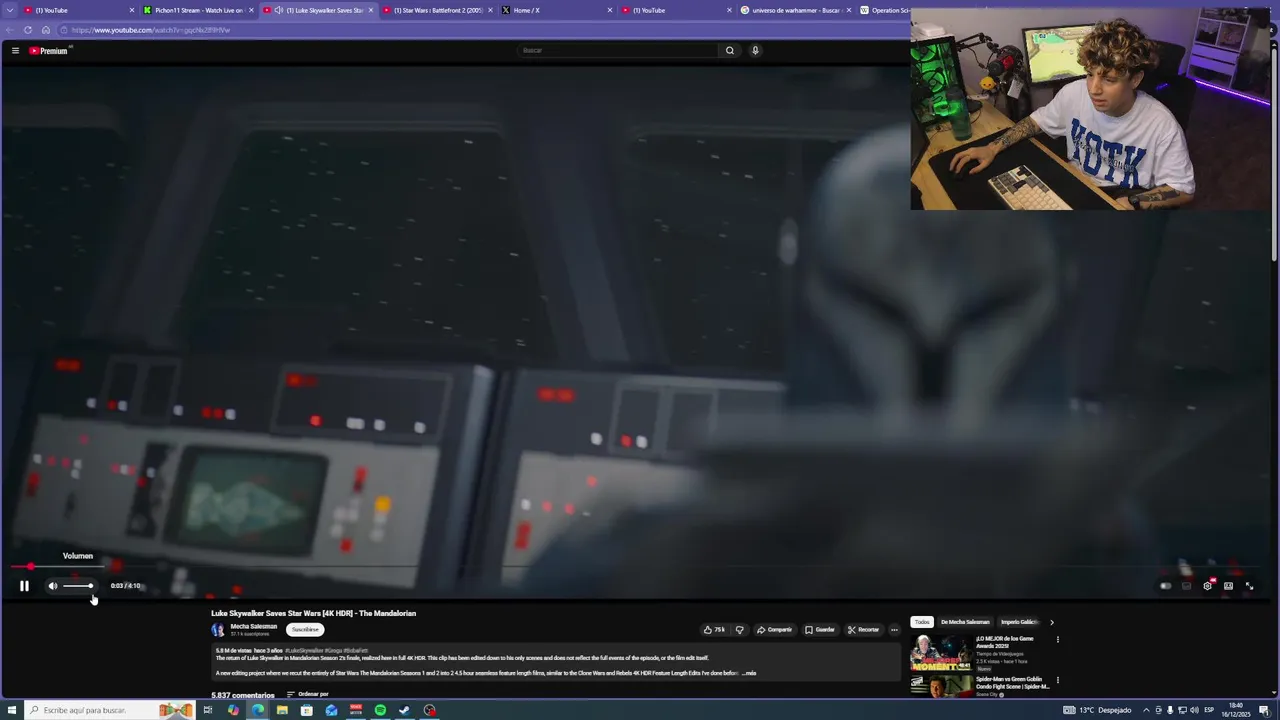Close the Home / X tab
The height and width of the screenshot is (720, 1280).
tap(610, 10)
